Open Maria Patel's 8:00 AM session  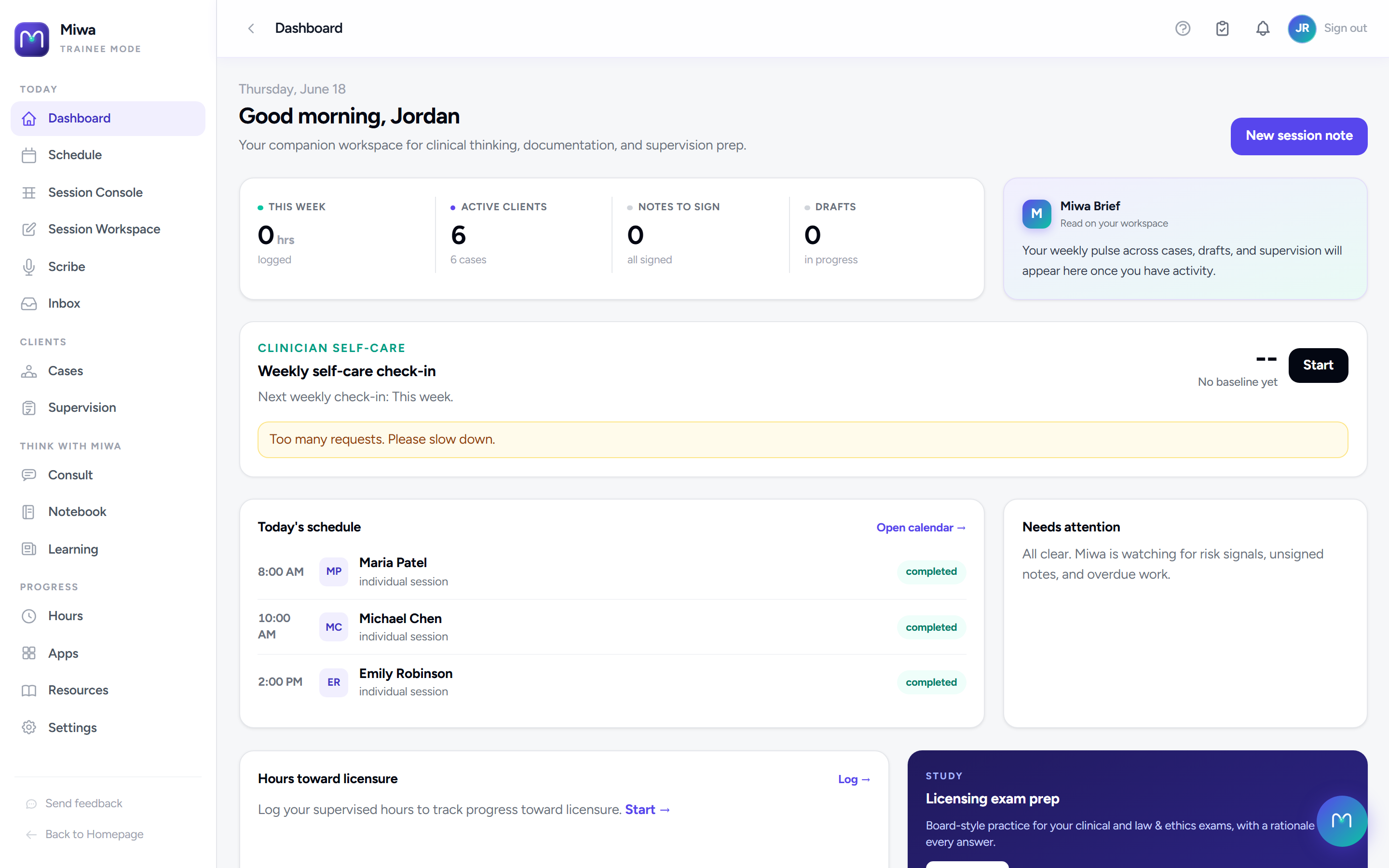coord(612,572)
